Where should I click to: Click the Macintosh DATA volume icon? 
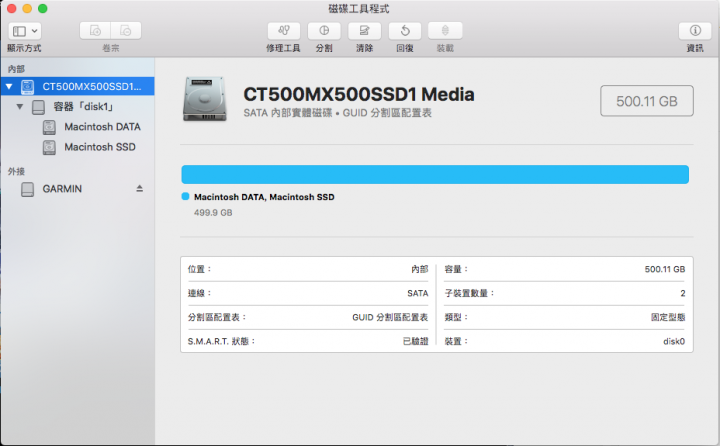pyautogui.click(x=49, y=127)
